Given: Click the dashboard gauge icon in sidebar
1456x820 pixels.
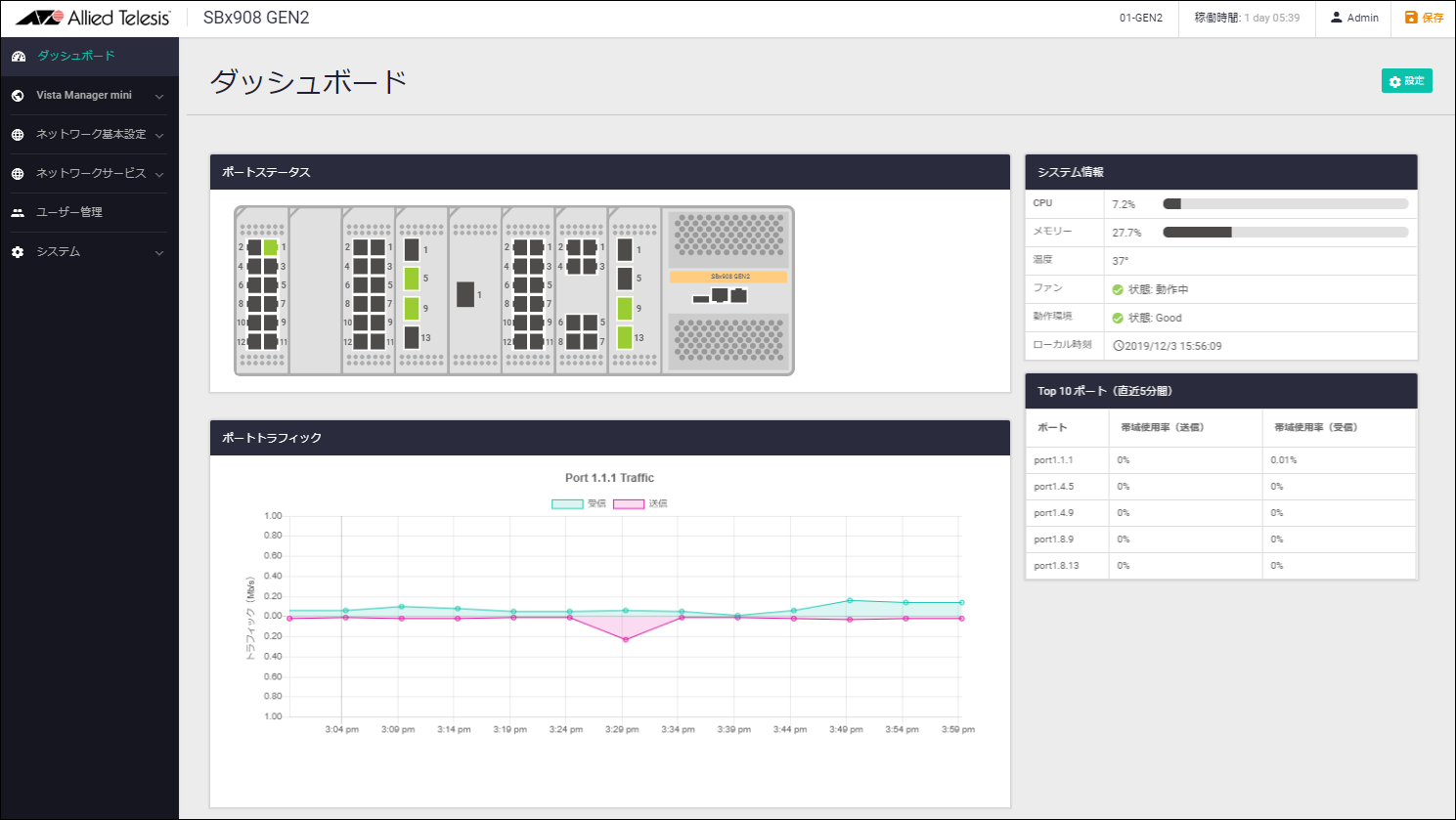Looking at the screenshot, I should pos(18,57).
